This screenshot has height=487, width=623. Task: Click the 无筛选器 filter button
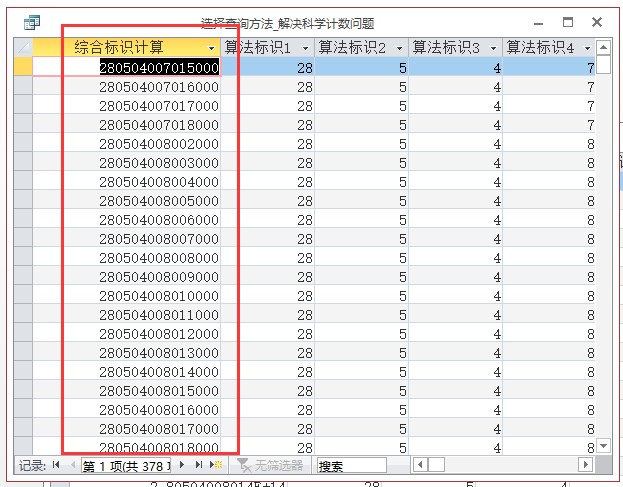[x=270, y=465]
